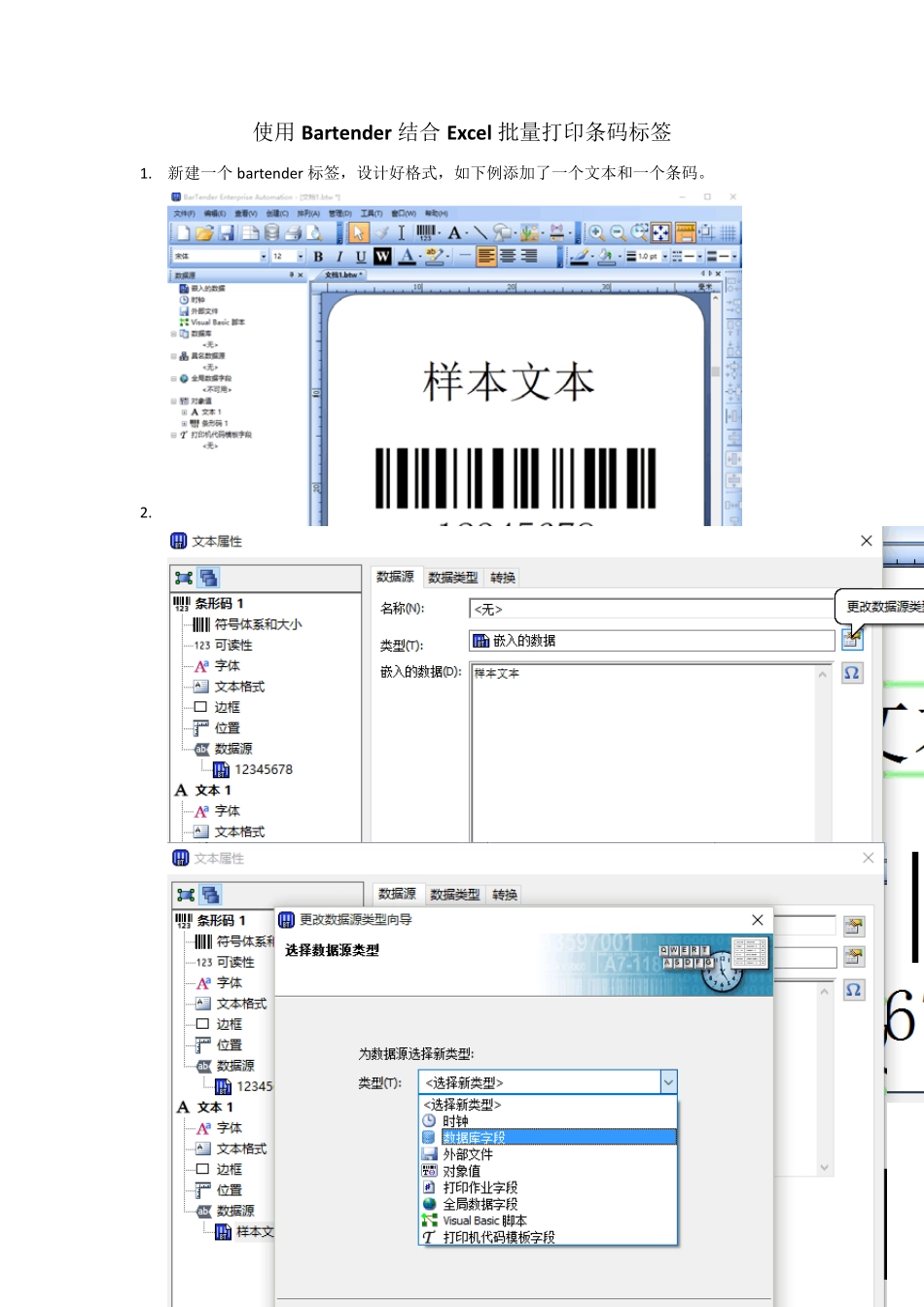Switch to 数据类型 tab in upper dialog
Viewport: 924px width, 1307px height.
pyautogui.click(x=453, y=578)
